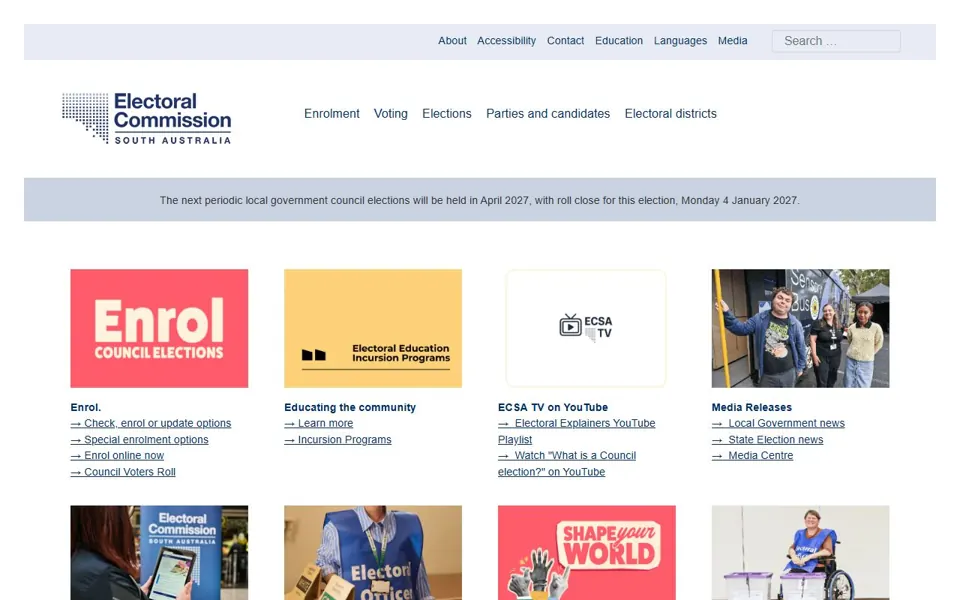The image size is (960, 600).
Task: Click the Shape your World tile
Action: tap(587, 552)
